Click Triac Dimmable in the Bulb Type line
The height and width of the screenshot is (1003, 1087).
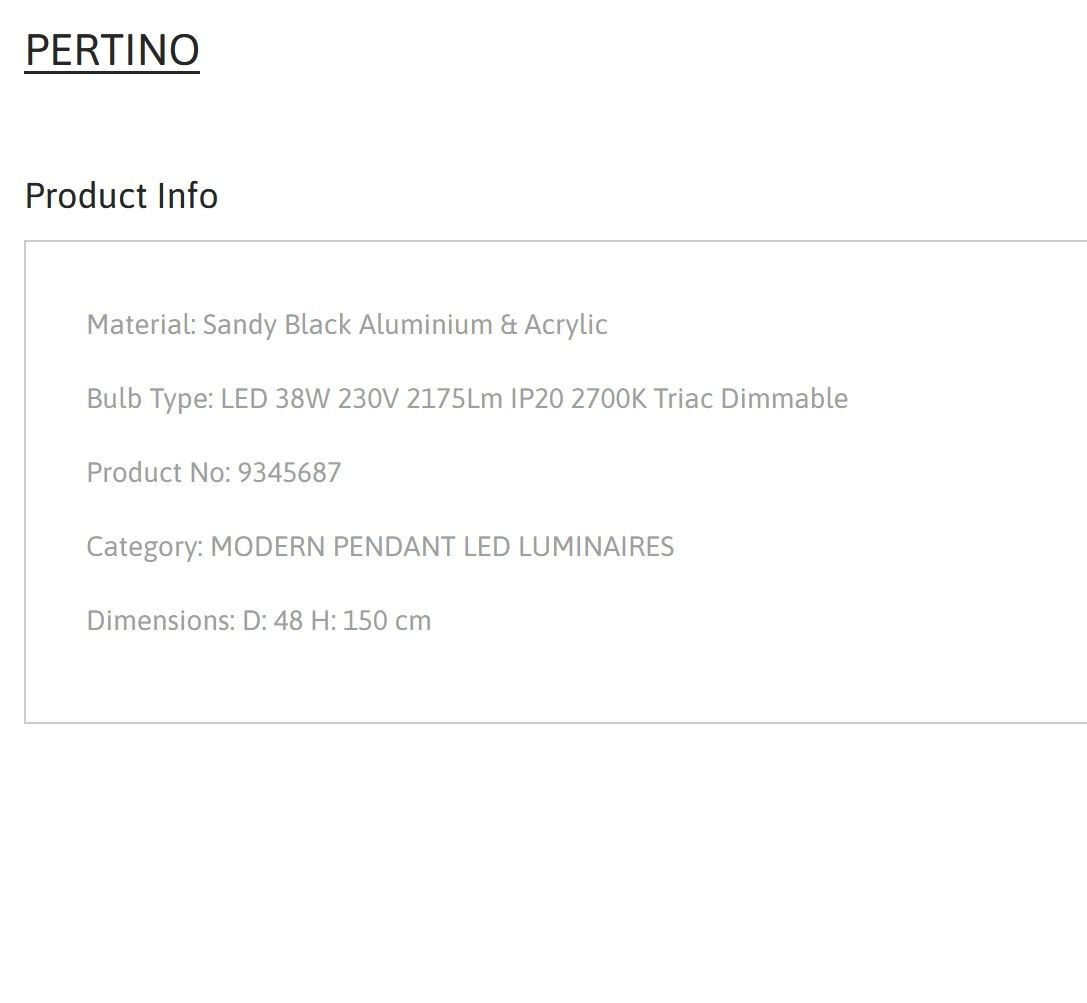click(x=751, y=399)
